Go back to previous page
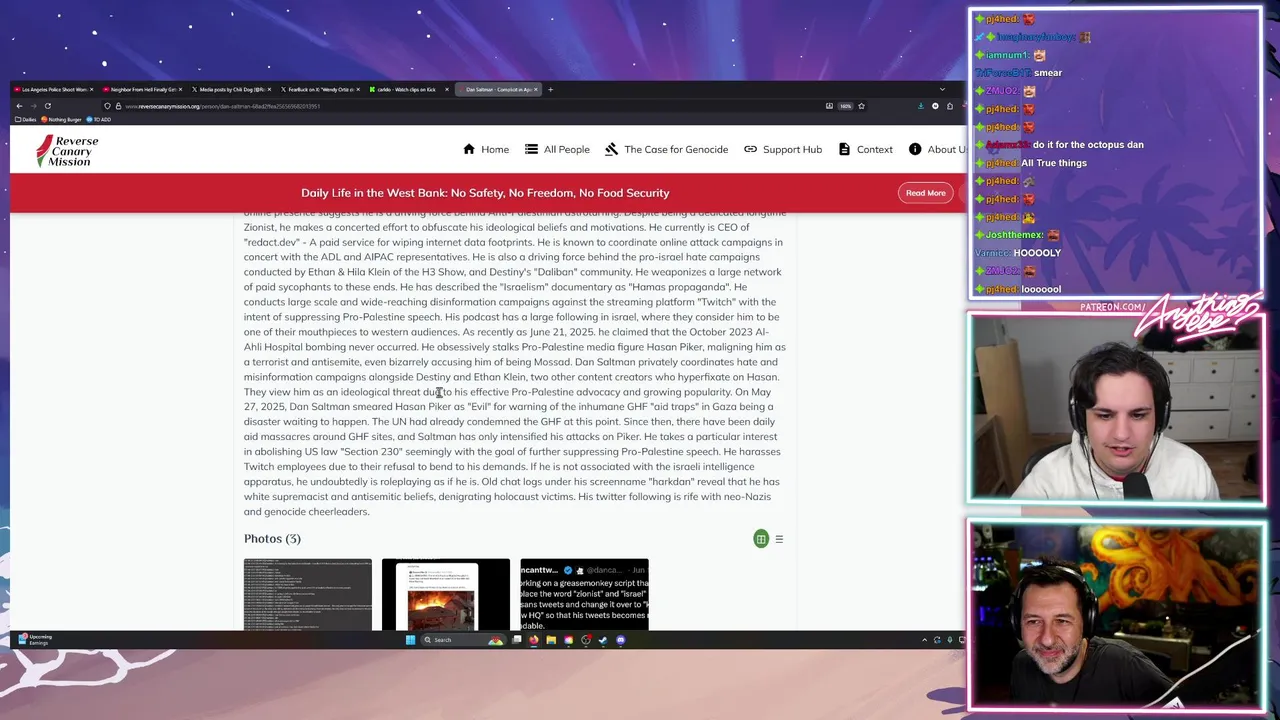The width and height of the screenshot is (1280, 720). 19,106
